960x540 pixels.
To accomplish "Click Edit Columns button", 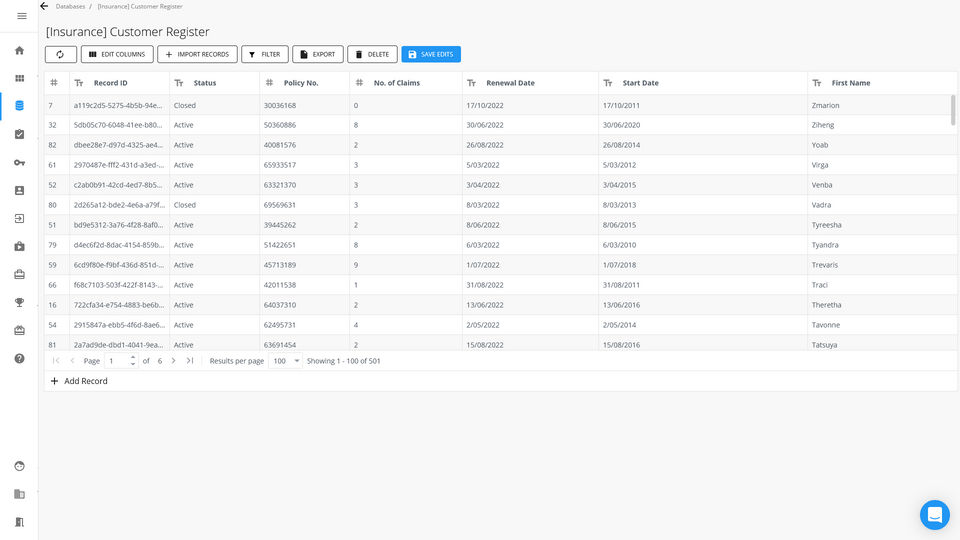I will click(117, 54).
